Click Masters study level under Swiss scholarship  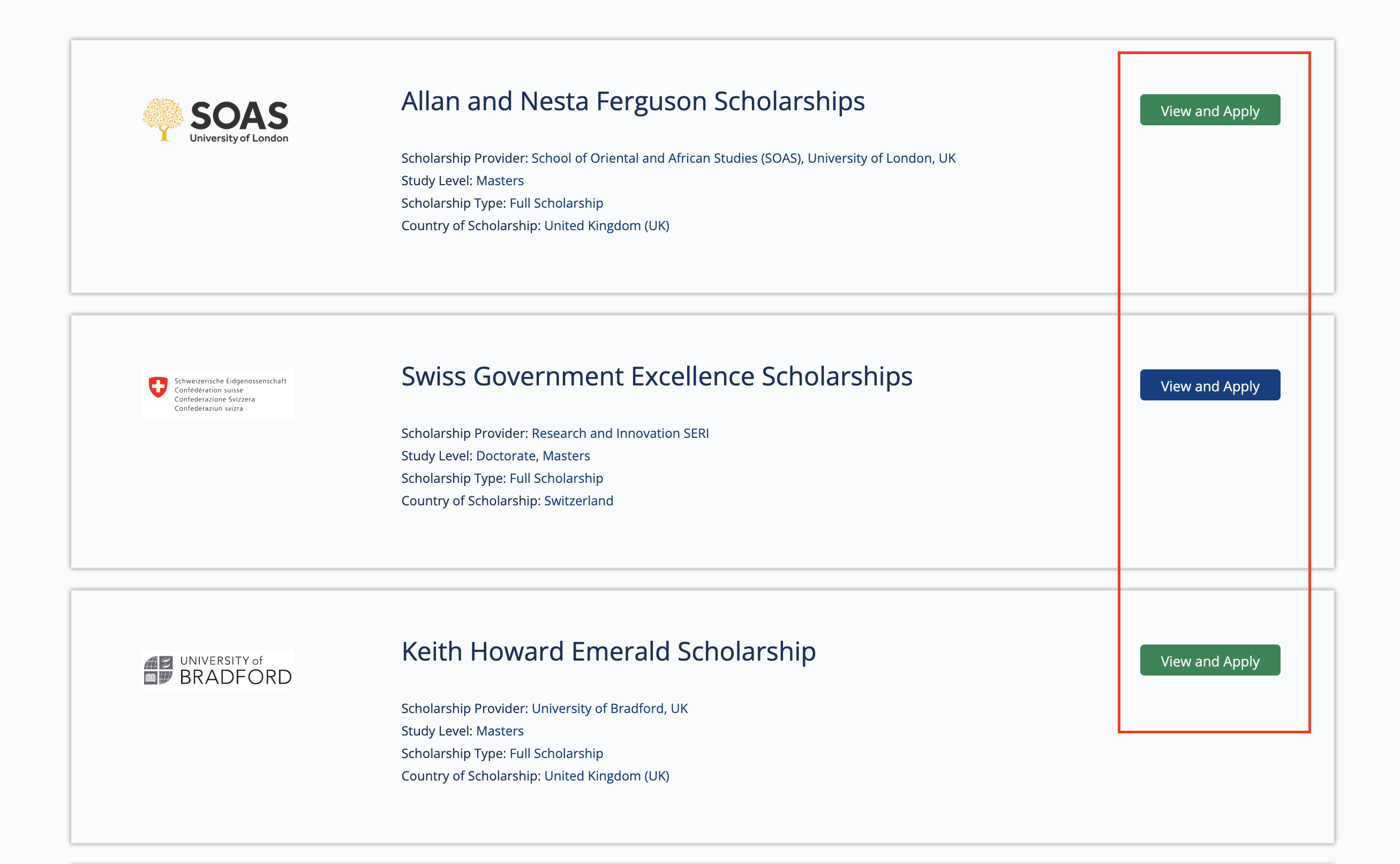tap(566, 456)
